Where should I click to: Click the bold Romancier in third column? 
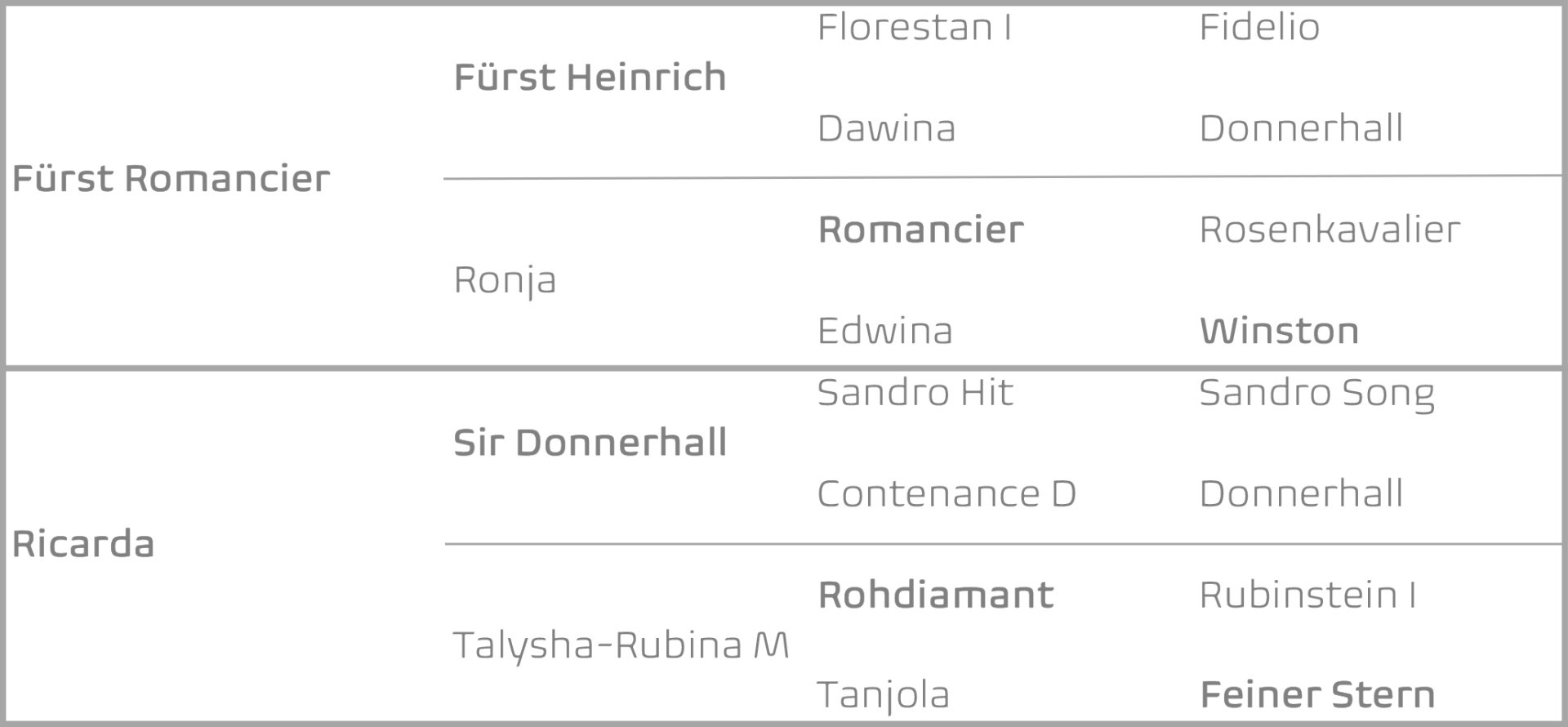pos(920,230)
